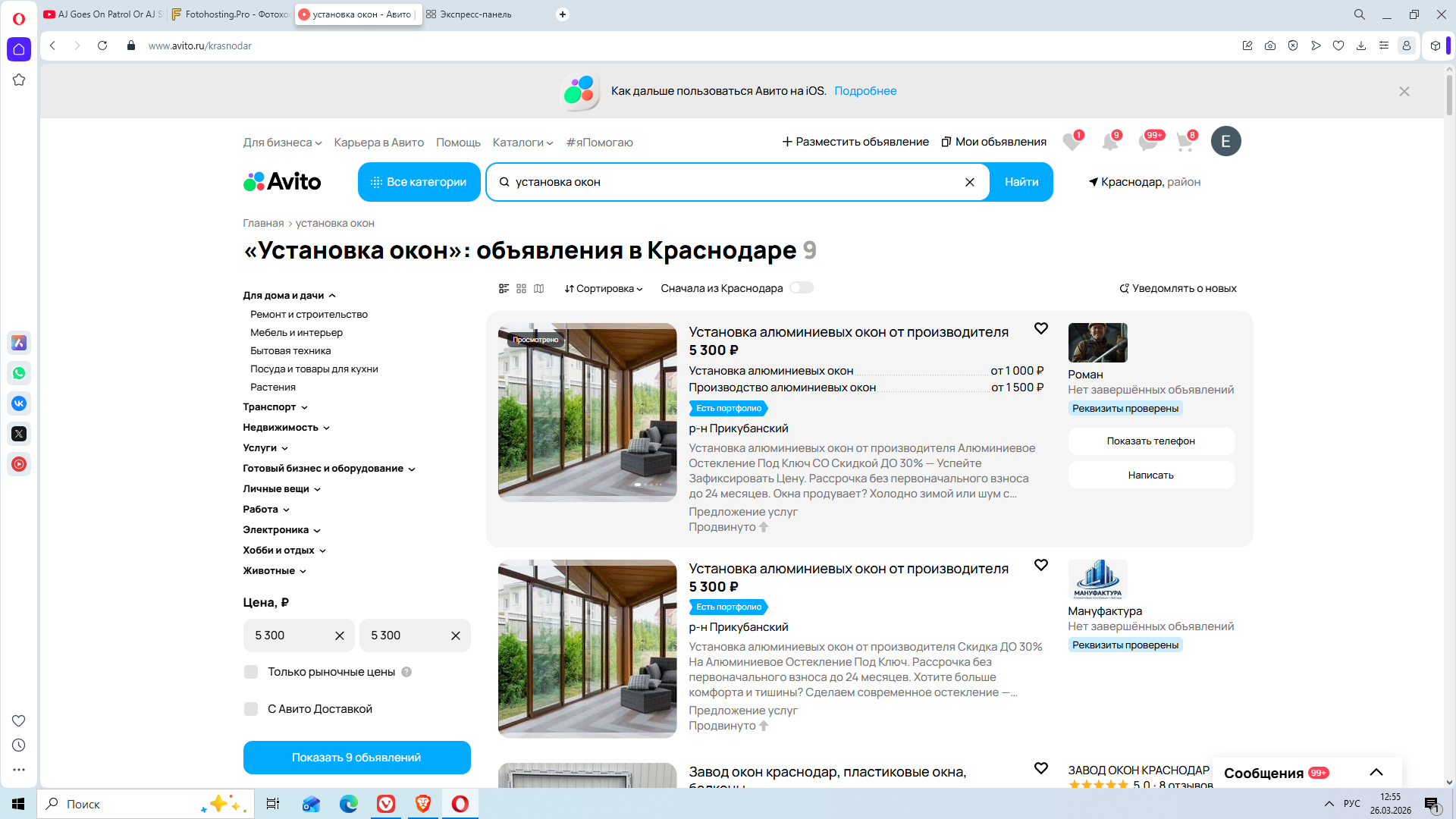The height and width of the screenshot is (819, 1456).
Task: Clear the search query with X icon
Action: (969, 182)
